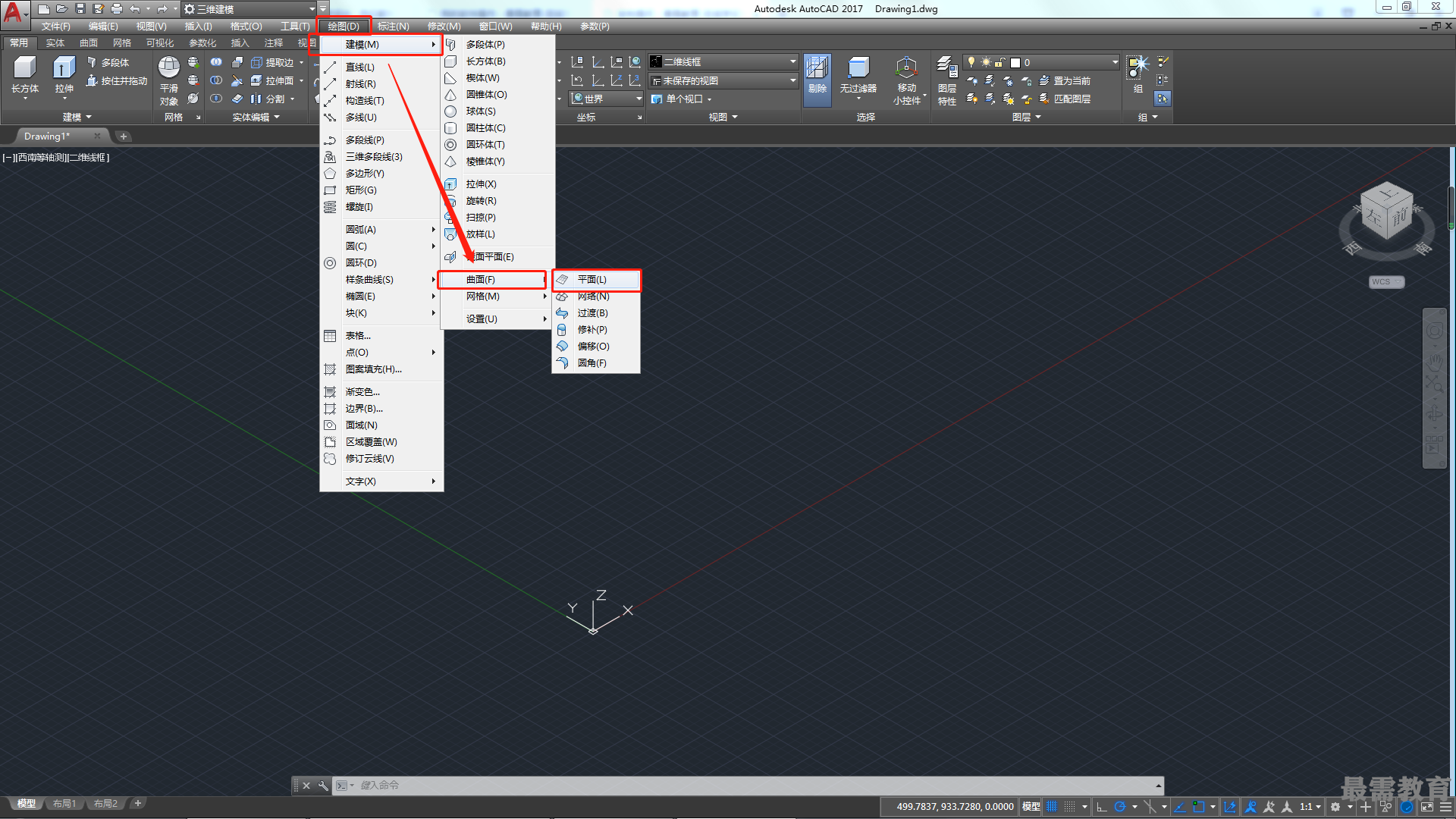This screenshot has height=819, width=1456.
Task: Open Layer Properties (图层特性) manager
Action: (947, 80)
